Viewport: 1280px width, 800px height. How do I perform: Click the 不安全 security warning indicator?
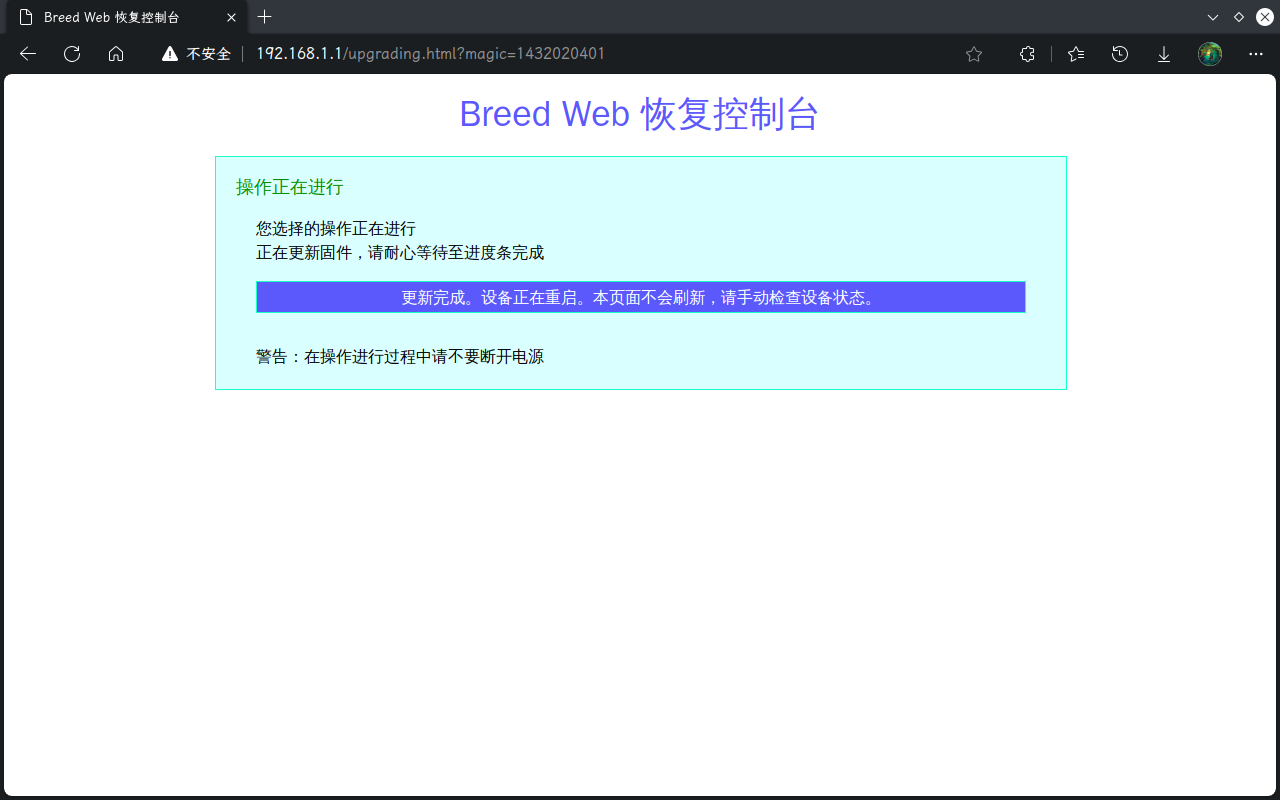pyautogui.click(x=197, y=54)
